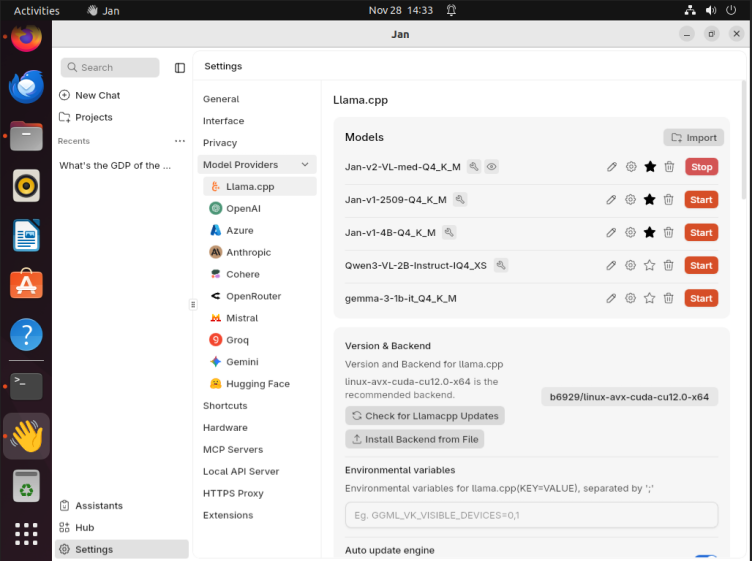This screenshot has height=561, width=752.
Task: Click the tools badge on Qwen3-VL-2B-Instruct-IQ4_XS
Action: pos(501,265)
